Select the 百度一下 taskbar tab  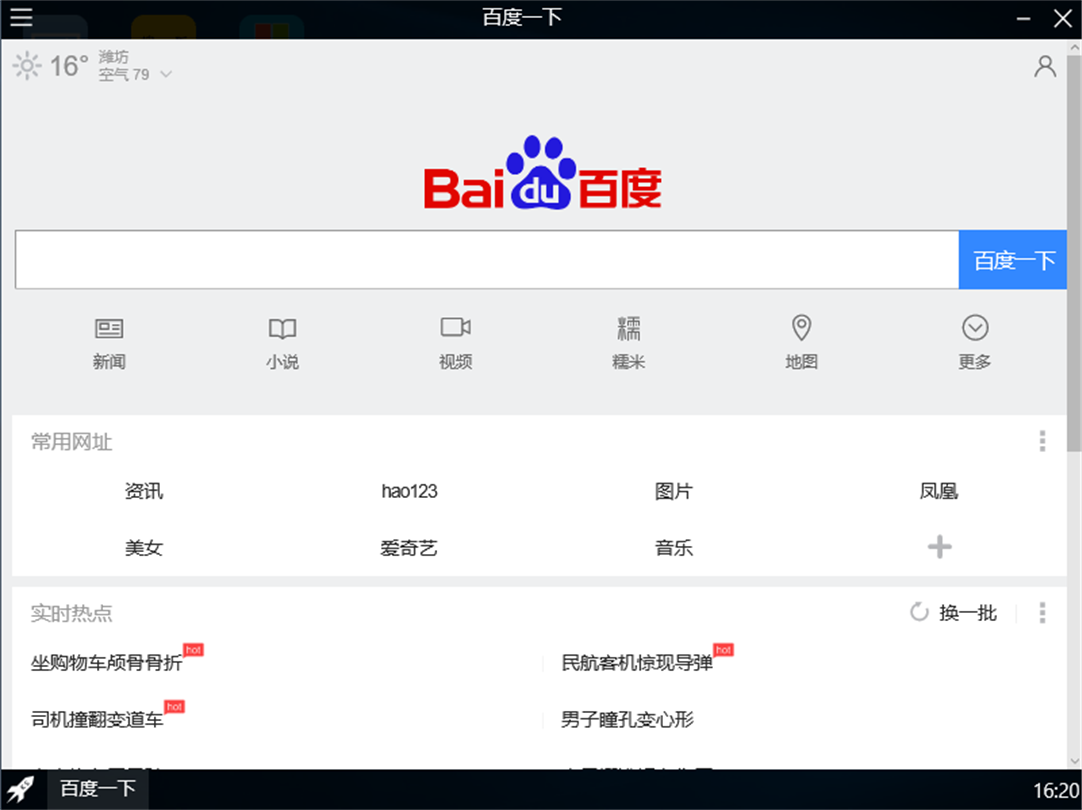pyautogui.click(x=97, y=789)
